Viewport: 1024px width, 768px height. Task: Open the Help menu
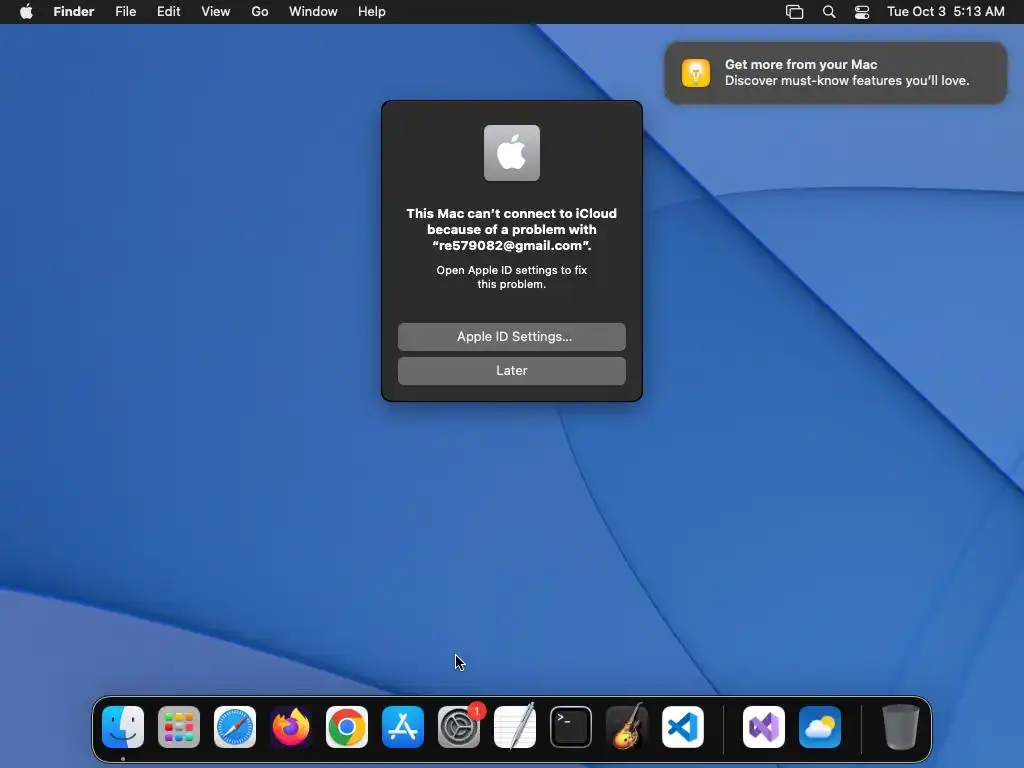pos(372,12)
